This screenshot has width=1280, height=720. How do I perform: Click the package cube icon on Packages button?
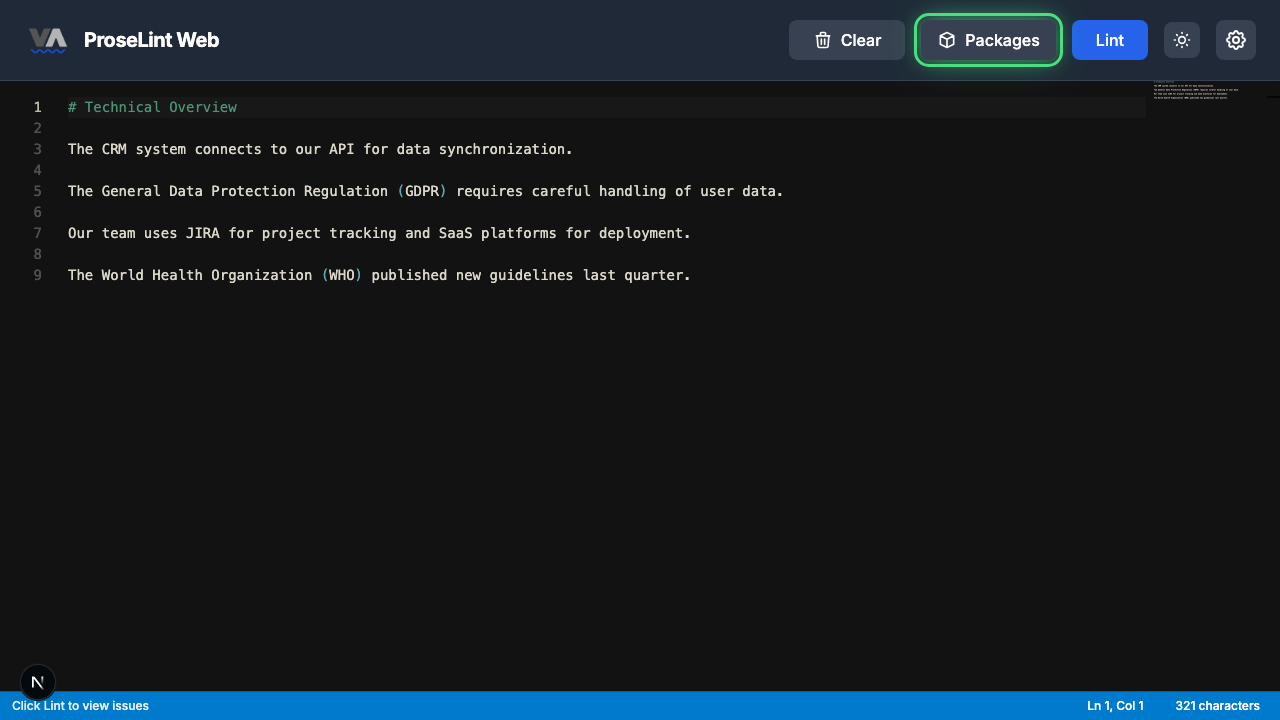(946, 40)
